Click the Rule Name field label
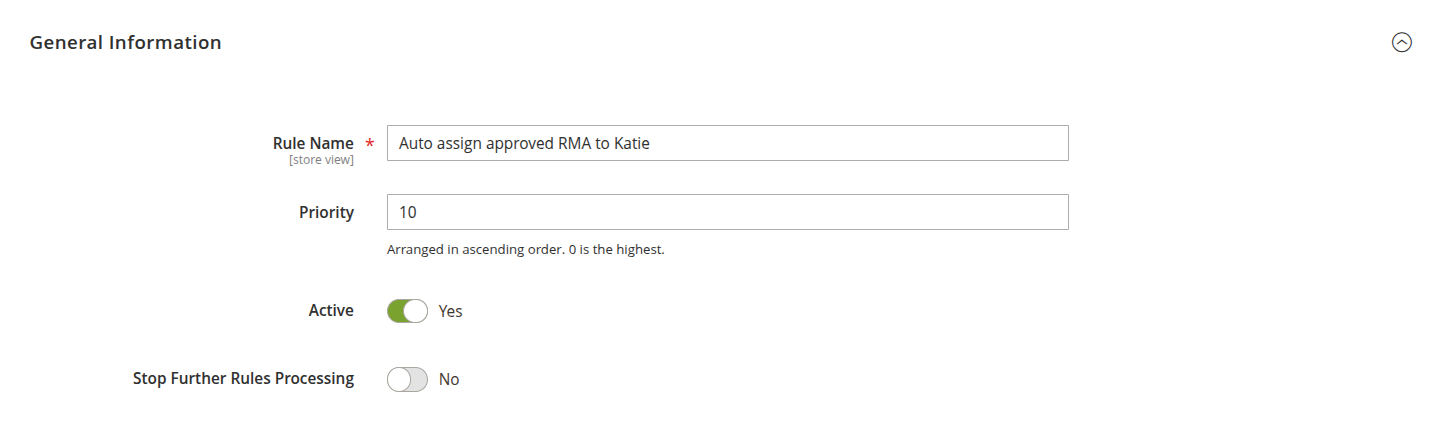The width and height of the screenshot is (1443, 427). (x=313, y=143)
